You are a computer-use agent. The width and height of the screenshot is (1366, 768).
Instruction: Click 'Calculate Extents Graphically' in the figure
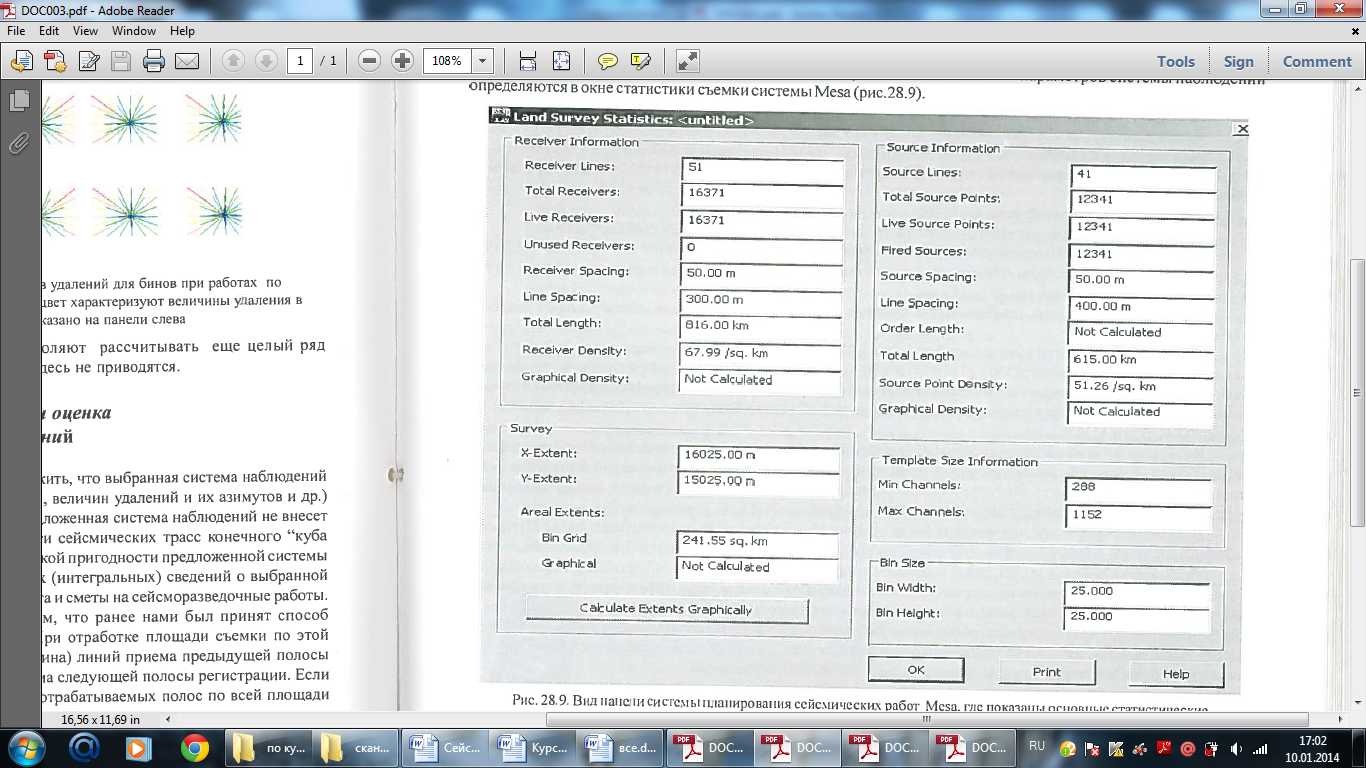pyautogui.click(x=666, y=609)
